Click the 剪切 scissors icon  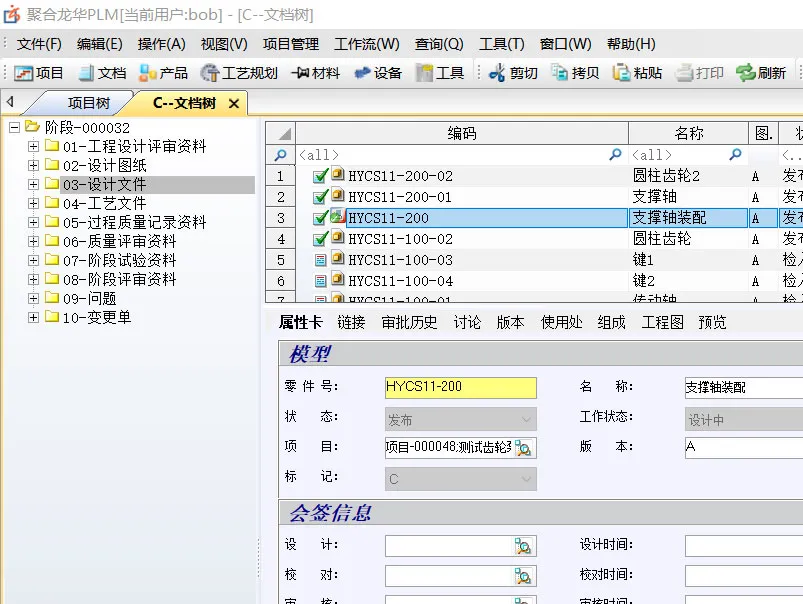click(497, 73)
